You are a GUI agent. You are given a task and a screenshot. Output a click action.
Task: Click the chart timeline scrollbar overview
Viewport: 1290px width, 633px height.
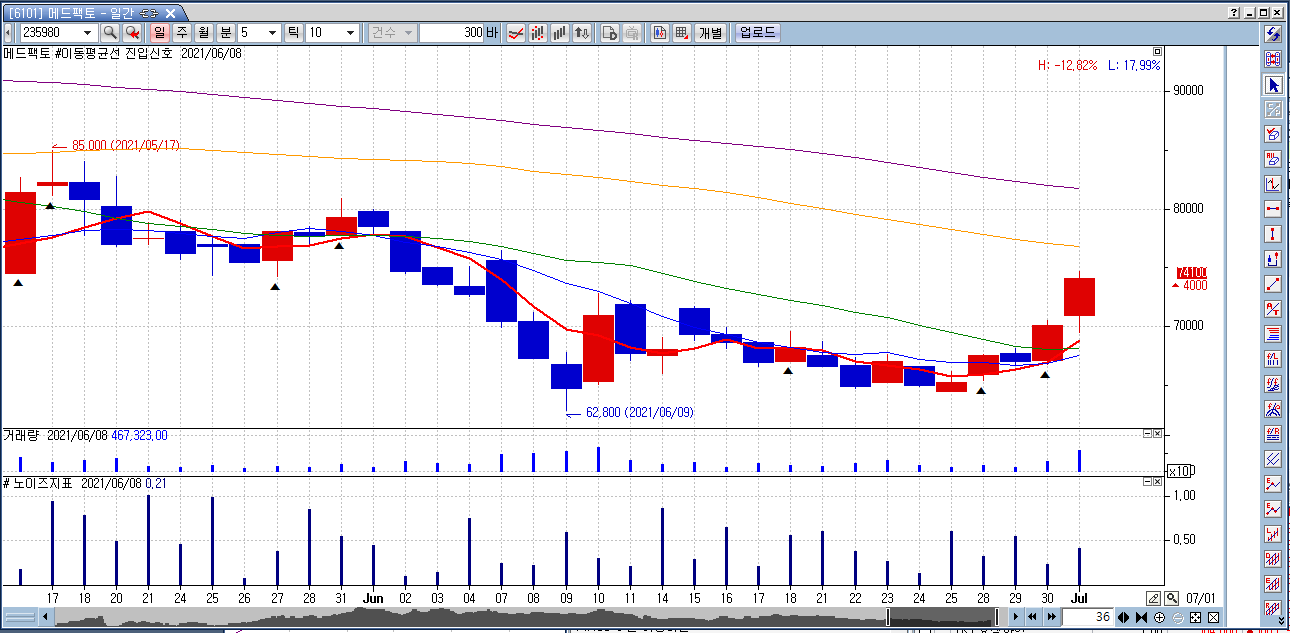pos(470,617)
